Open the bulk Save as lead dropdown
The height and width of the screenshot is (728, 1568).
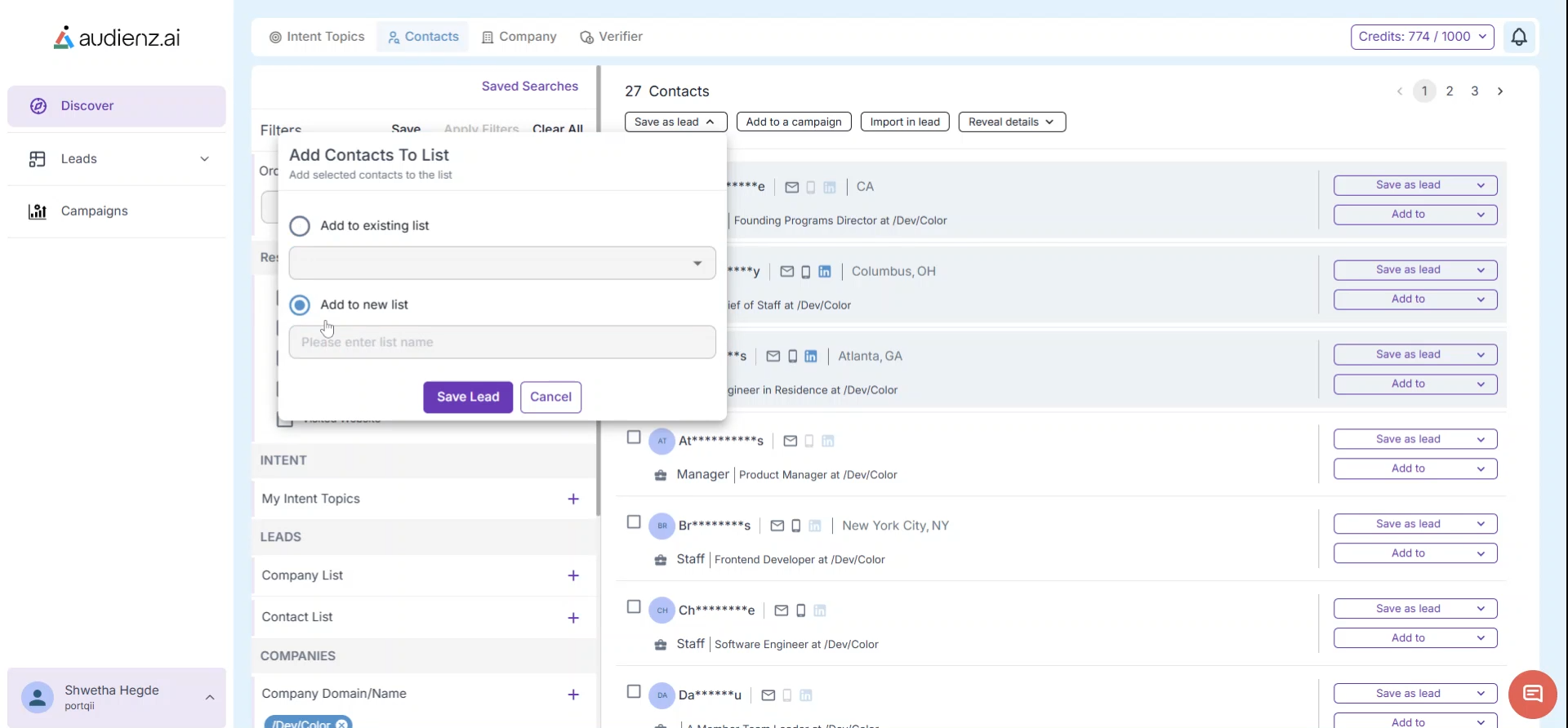[x=676, y=122]
